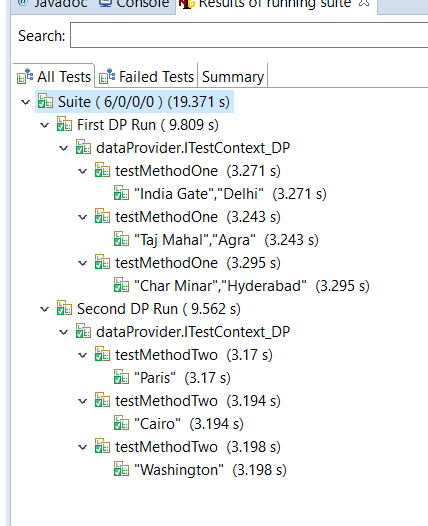Open the Failed Tests tab

click(x=147, y=77)
